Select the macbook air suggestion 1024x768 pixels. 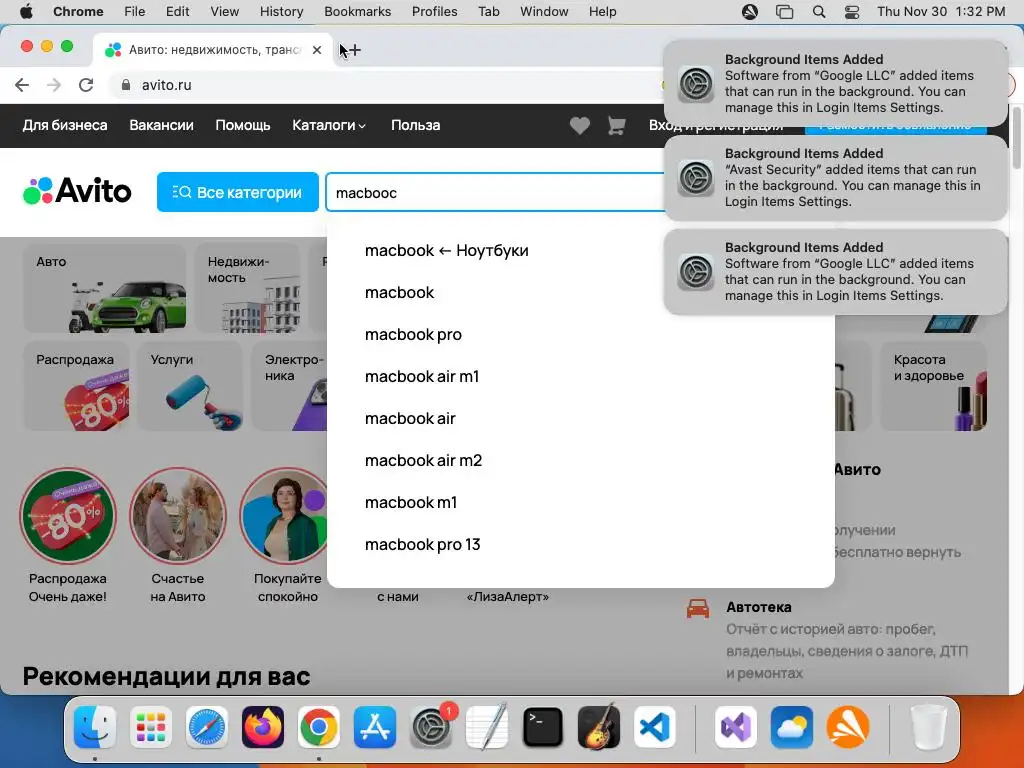410,418
